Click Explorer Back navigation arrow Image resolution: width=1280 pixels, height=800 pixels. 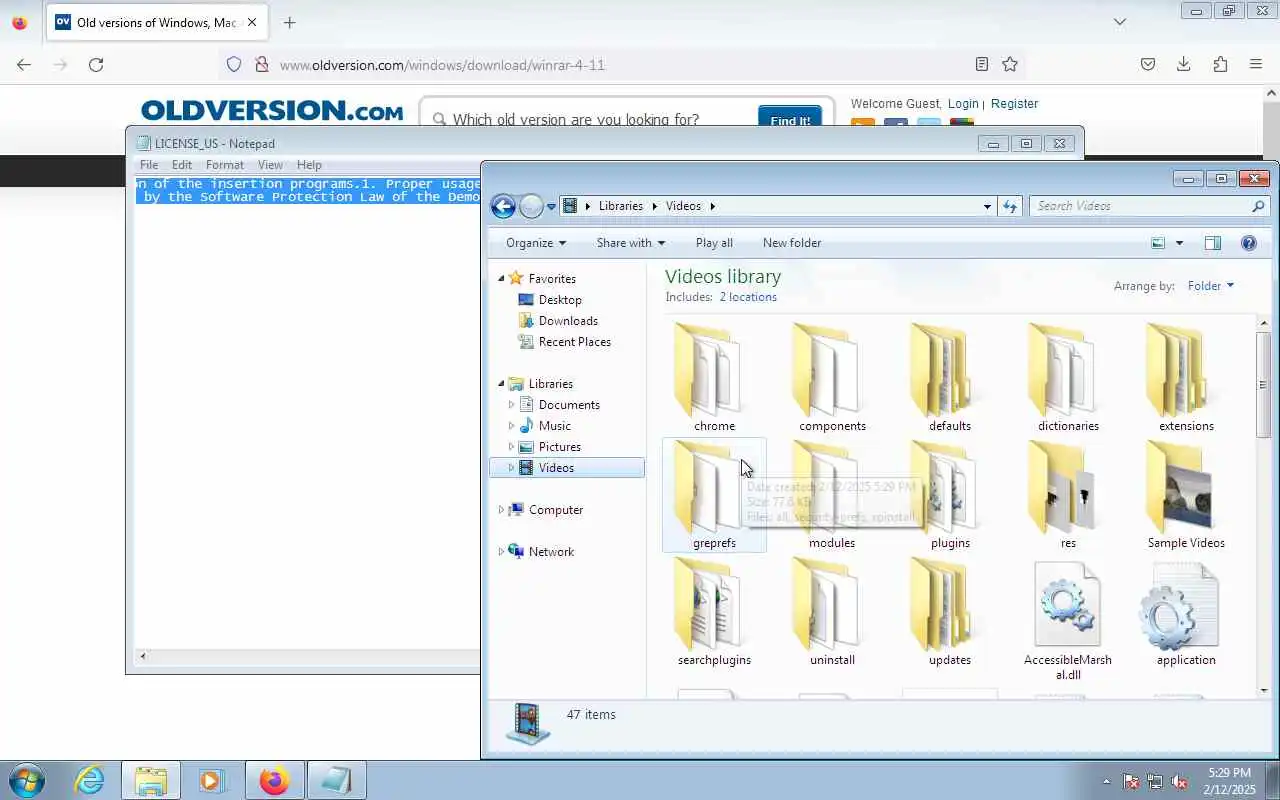click(503, 206)
